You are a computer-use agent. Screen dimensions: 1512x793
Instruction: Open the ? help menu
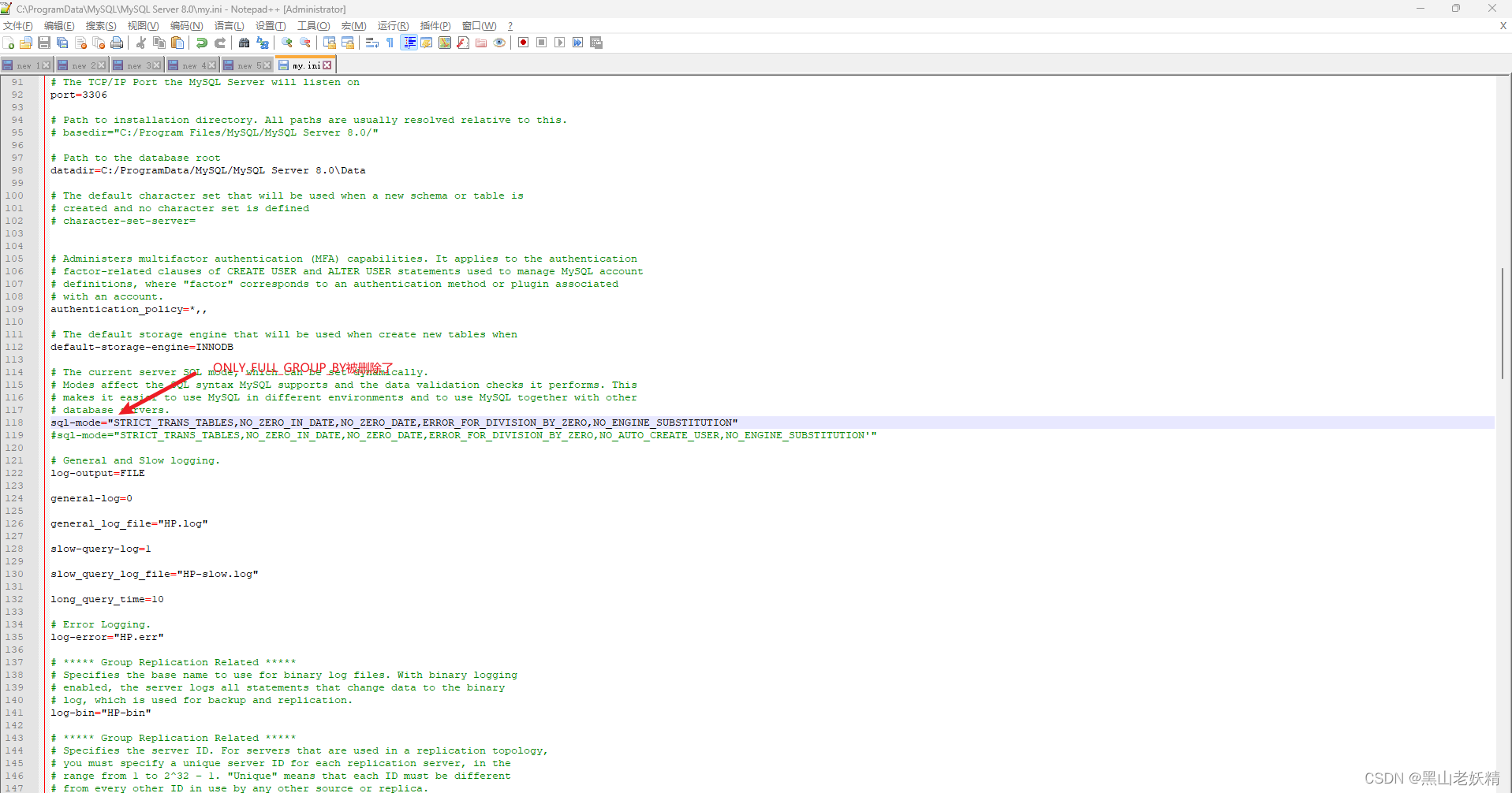point(510,26)
